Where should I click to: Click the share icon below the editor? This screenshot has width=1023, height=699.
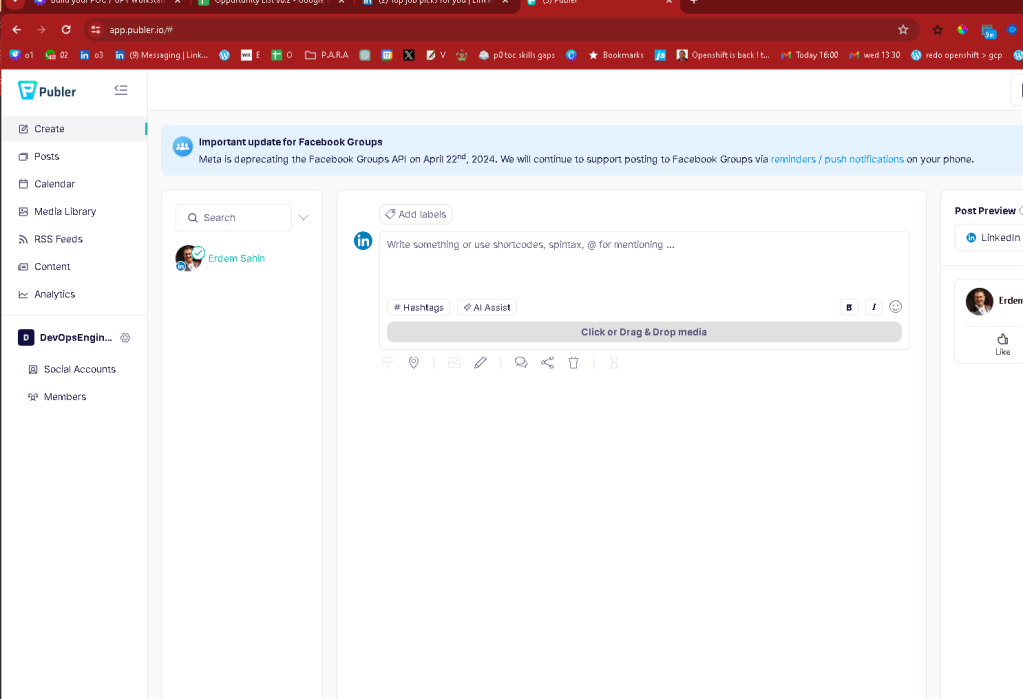[x=547, y=362]
